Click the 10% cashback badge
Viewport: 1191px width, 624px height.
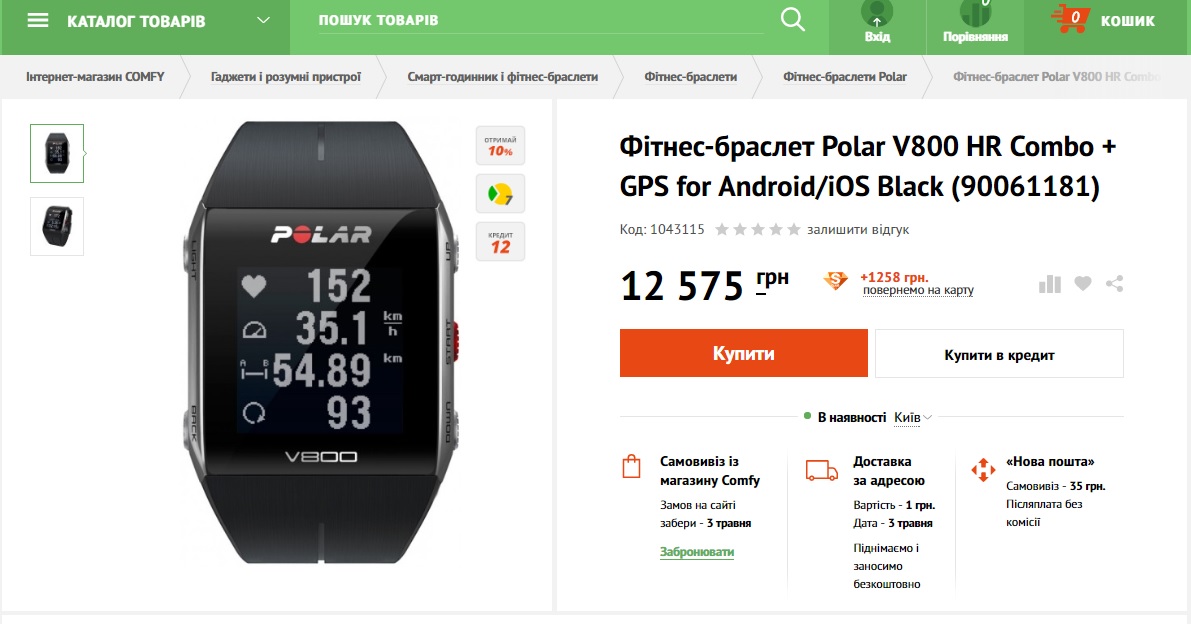(501, 146)
